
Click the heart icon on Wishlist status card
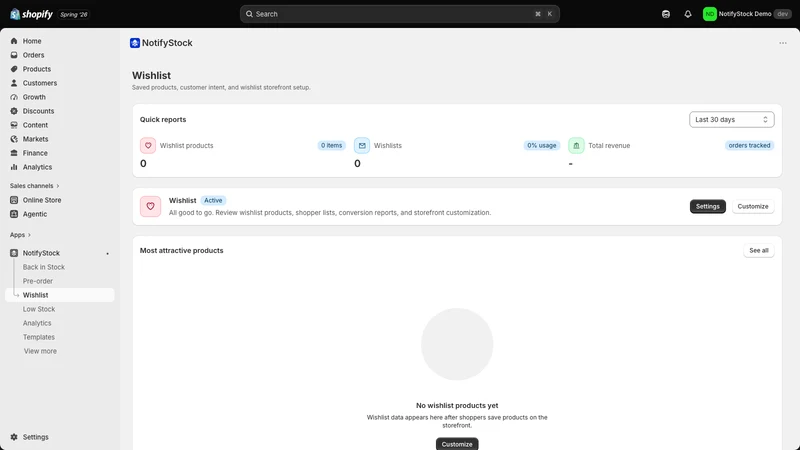click(x=151, y=206)
